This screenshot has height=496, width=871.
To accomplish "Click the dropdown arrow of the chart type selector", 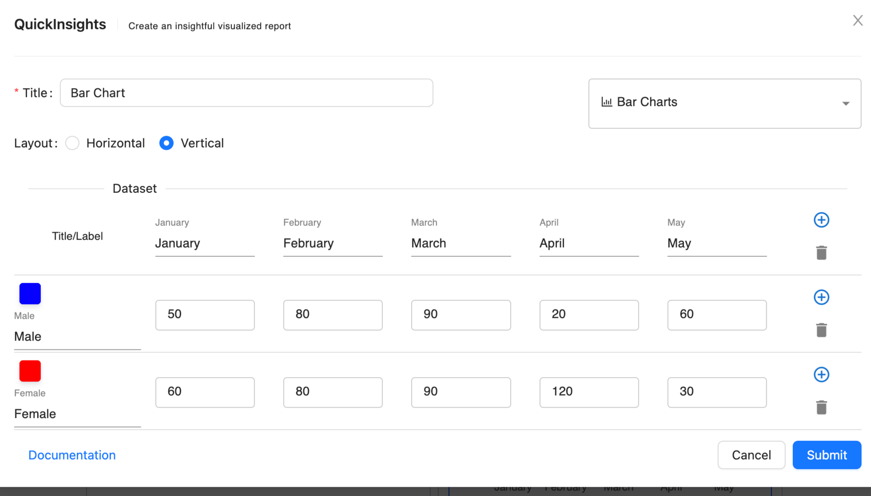I will pyautogui.click(x=845, y=103).
